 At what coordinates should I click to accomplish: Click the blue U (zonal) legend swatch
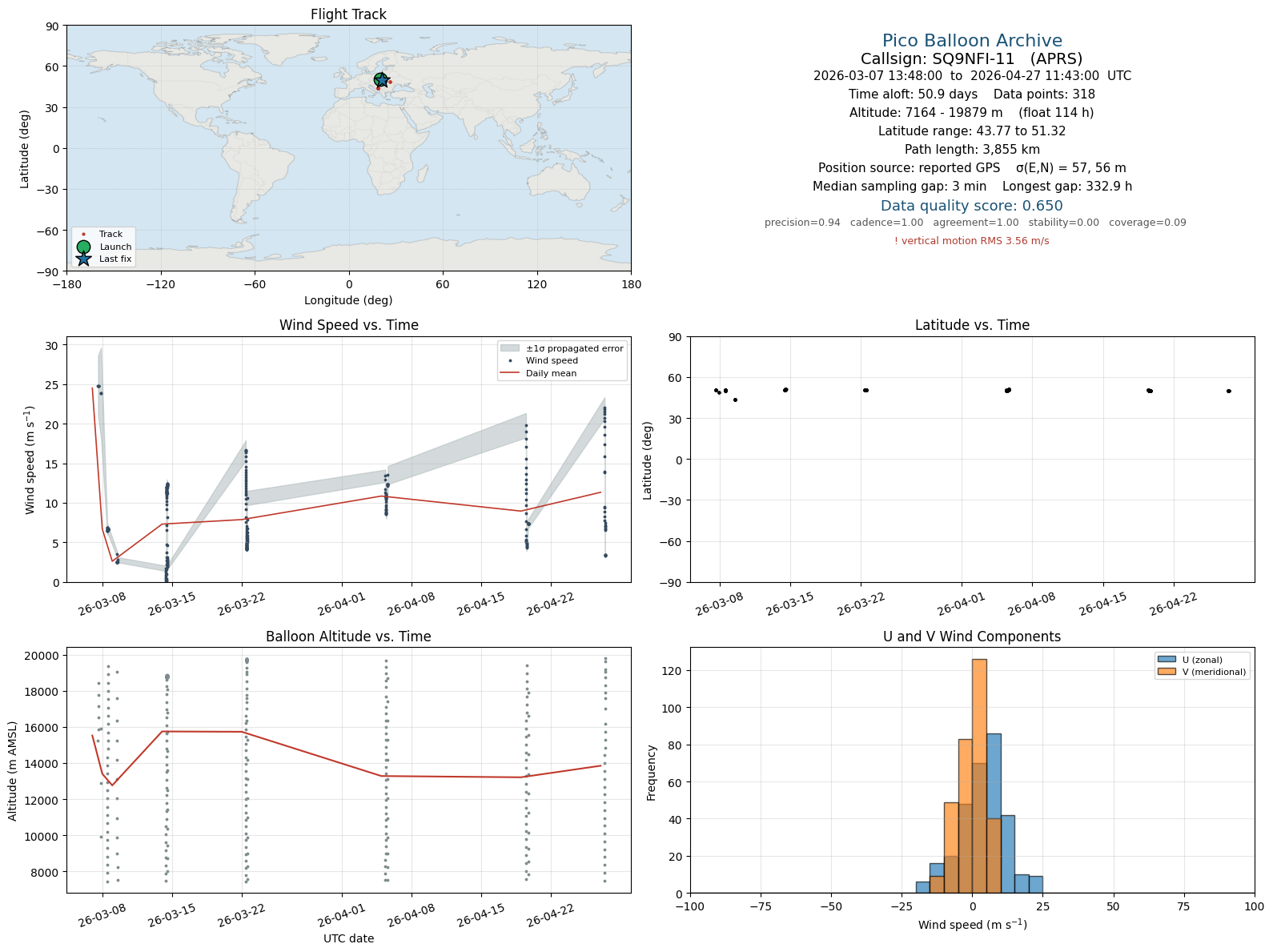tap(1167, 660)
